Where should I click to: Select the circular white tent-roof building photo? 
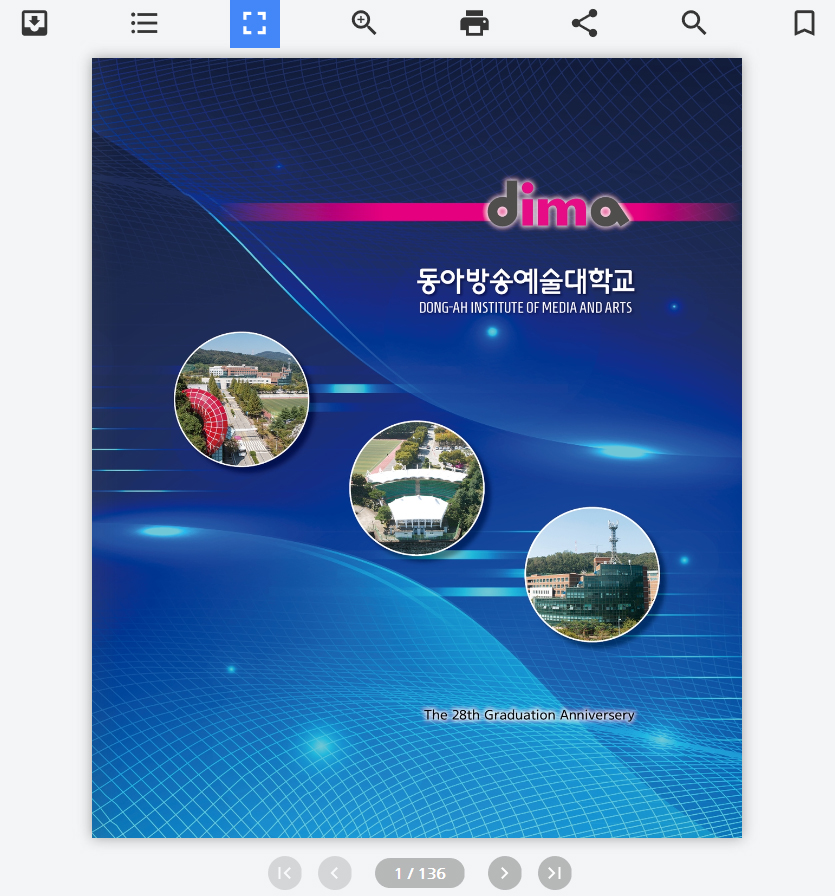(417, 488)
